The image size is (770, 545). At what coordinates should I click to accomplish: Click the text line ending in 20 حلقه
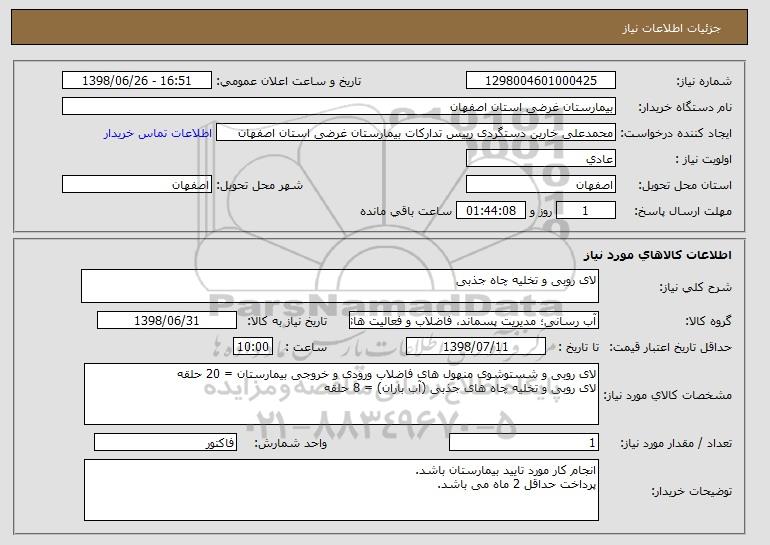[x=386, y=374]
